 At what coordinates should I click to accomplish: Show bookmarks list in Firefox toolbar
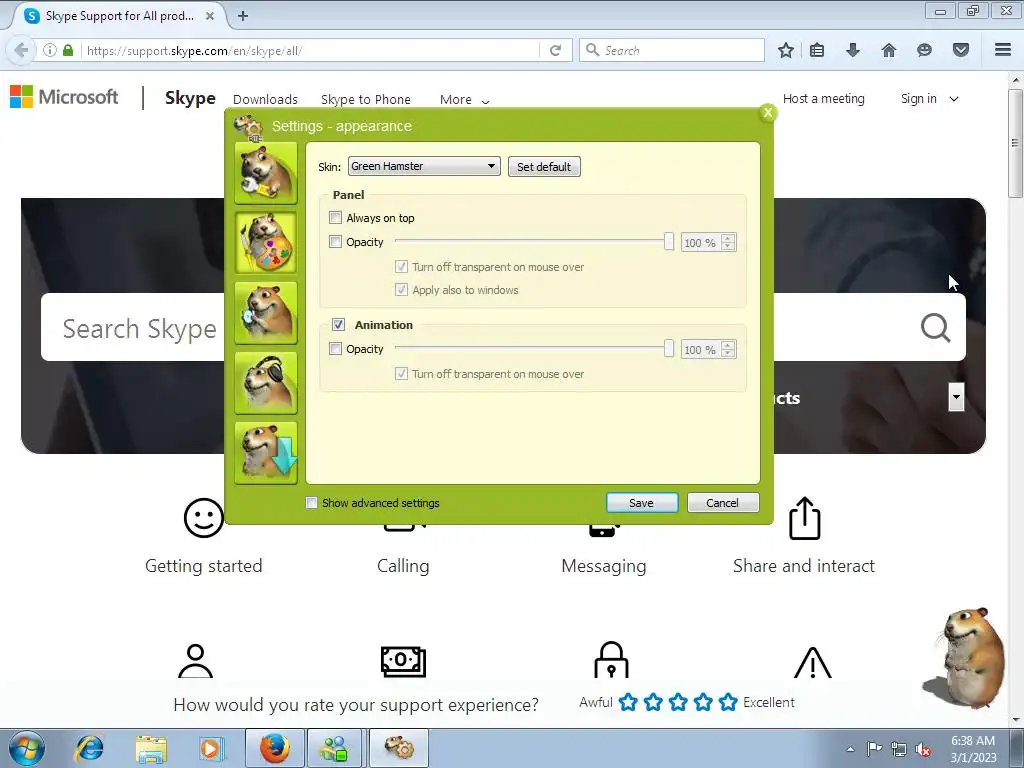(817, 50)
